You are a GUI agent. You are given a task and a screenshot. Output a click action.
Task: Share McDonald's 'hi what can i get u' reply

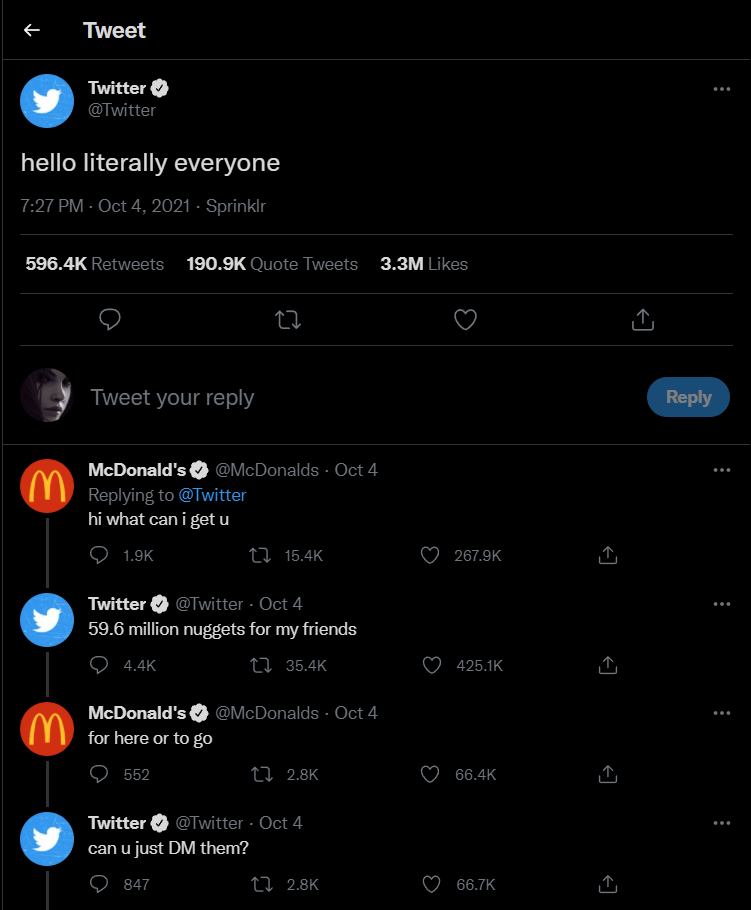click(x=607, y=555)
